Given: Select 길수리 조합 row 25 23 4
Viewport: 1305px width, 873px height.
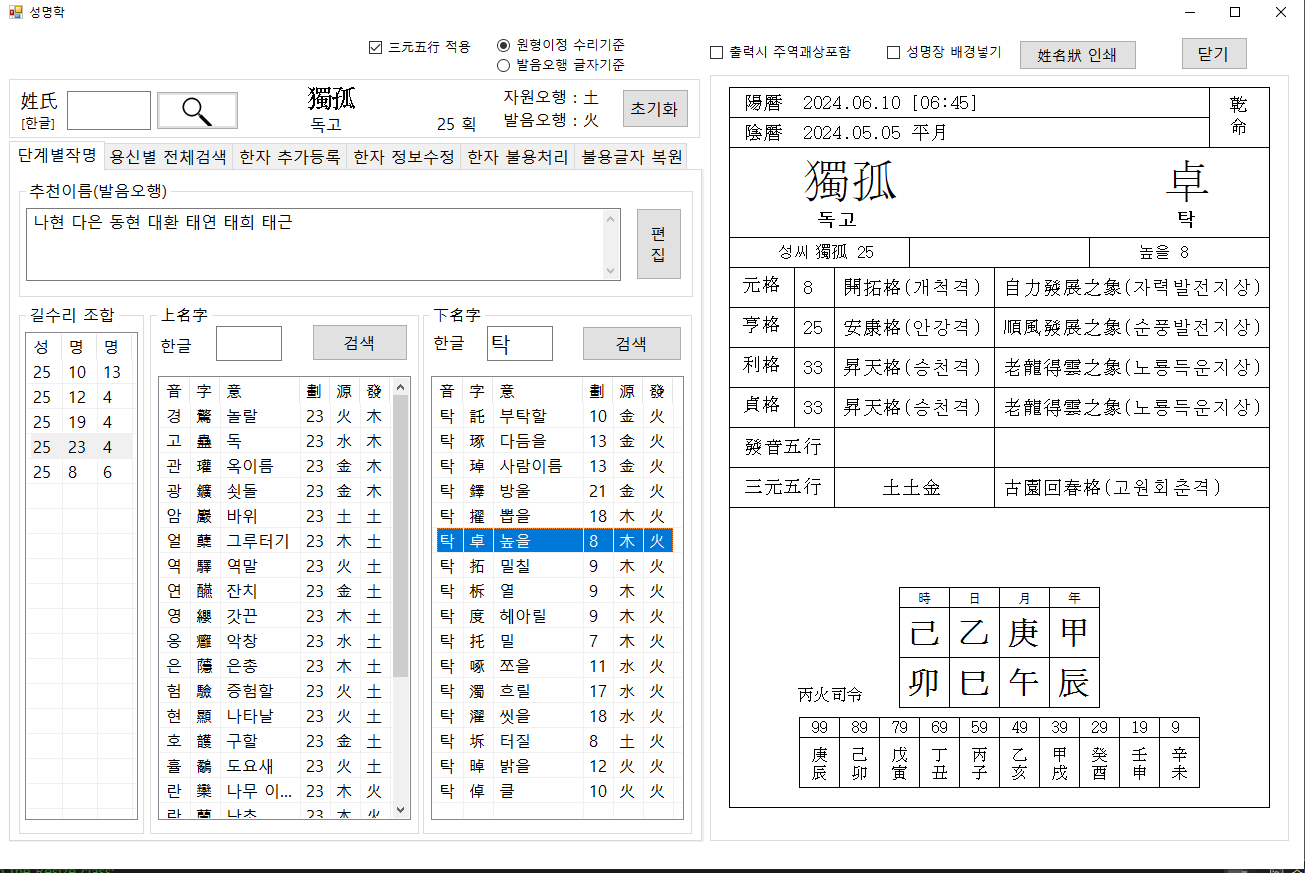Looking at the screenshot, I should point(80,447).
